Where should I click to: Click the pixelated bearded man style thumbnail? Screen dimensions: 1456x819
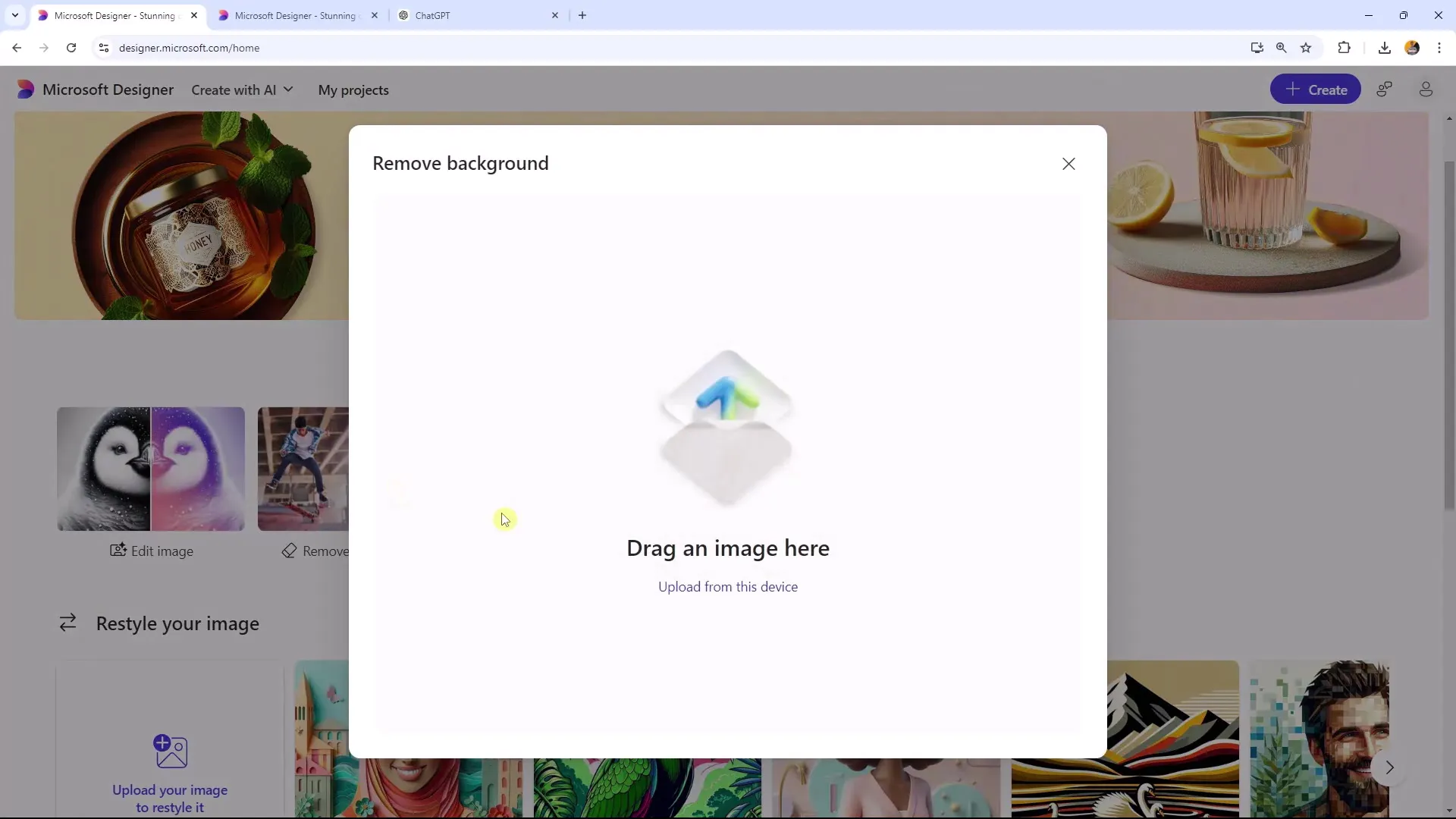(x=1319, y=739)
